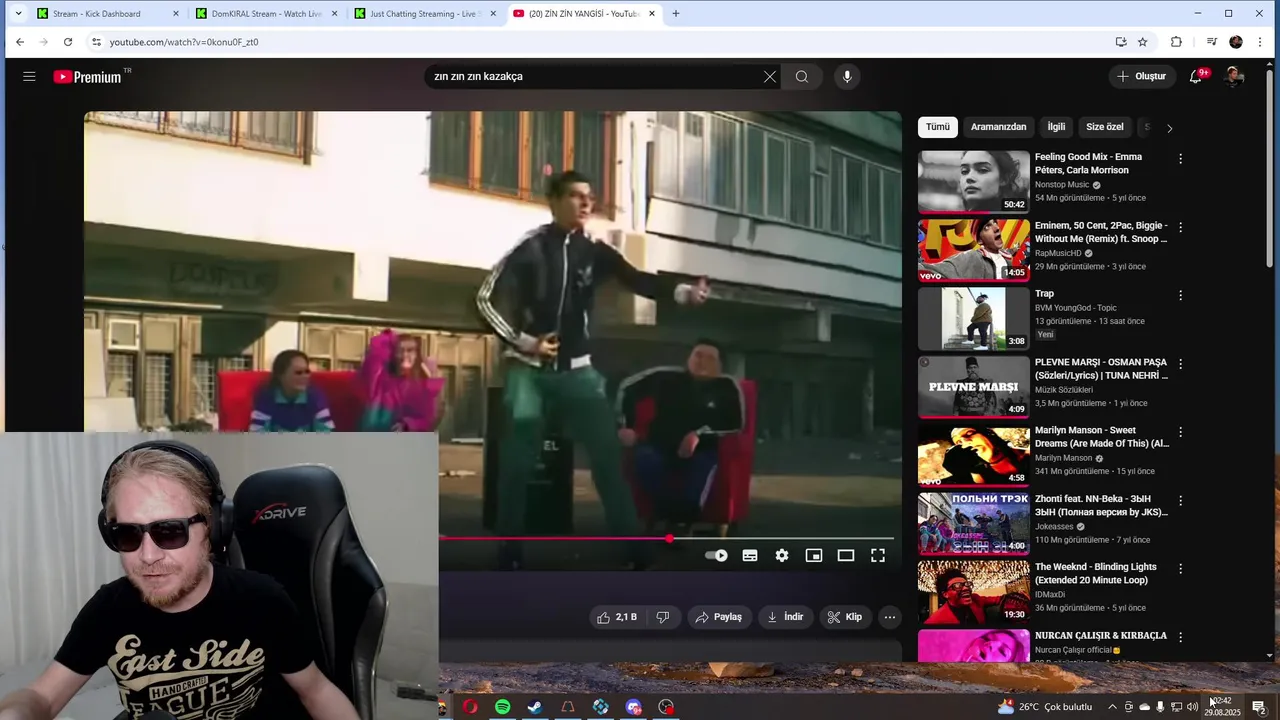Select the Tümü filter chip

938,127
